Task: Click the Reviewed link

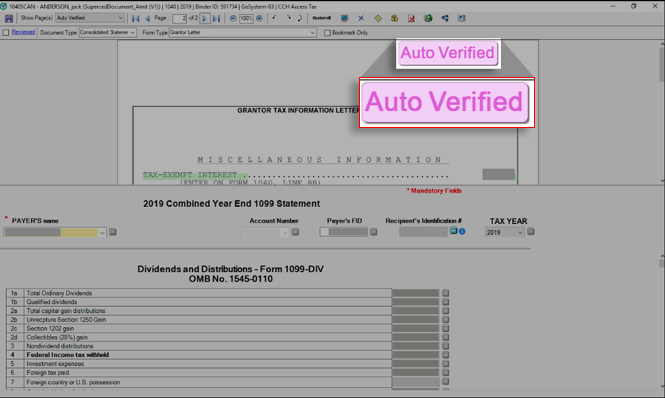Action: pos(23,32)
